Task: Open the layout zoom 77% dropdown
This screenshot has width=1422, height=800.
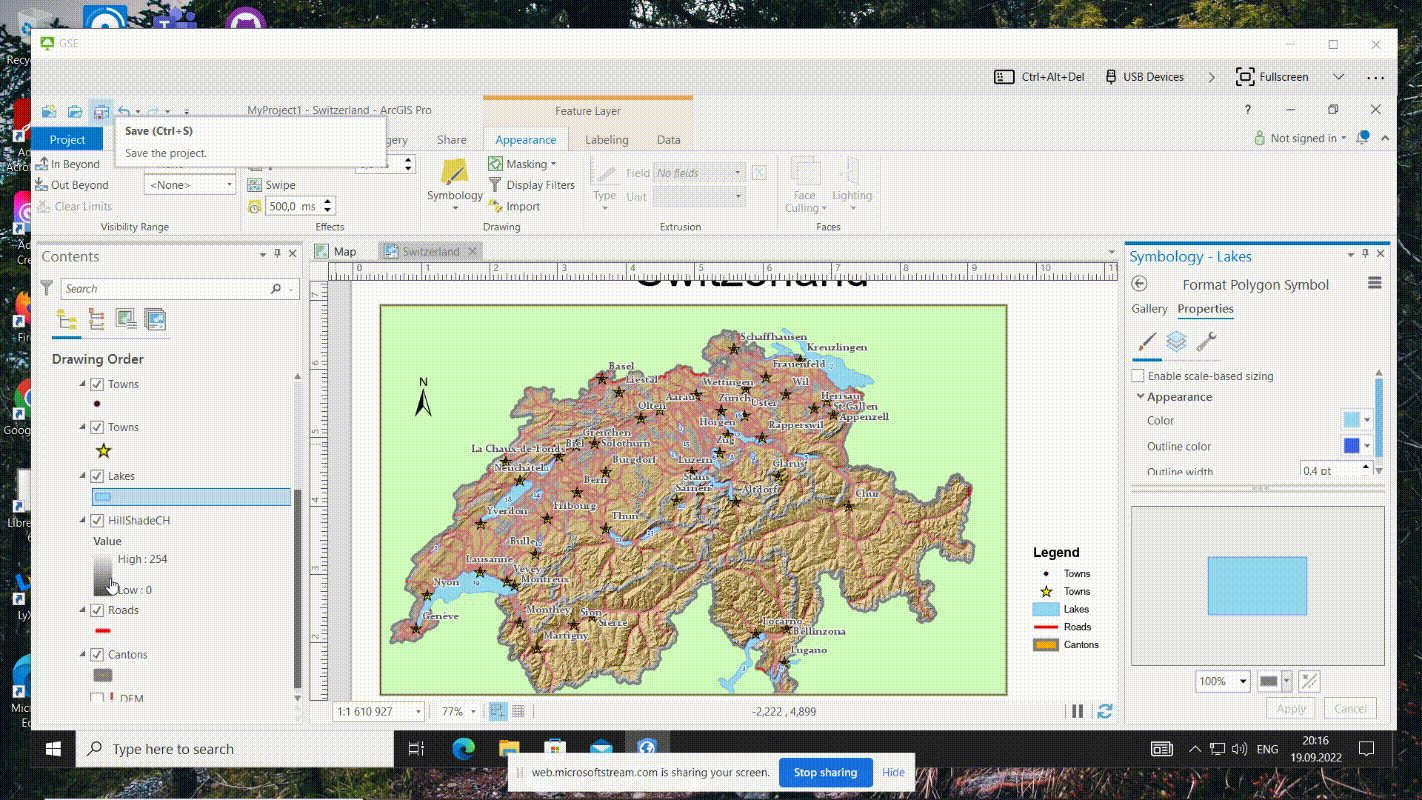Action: coord(473,712)
